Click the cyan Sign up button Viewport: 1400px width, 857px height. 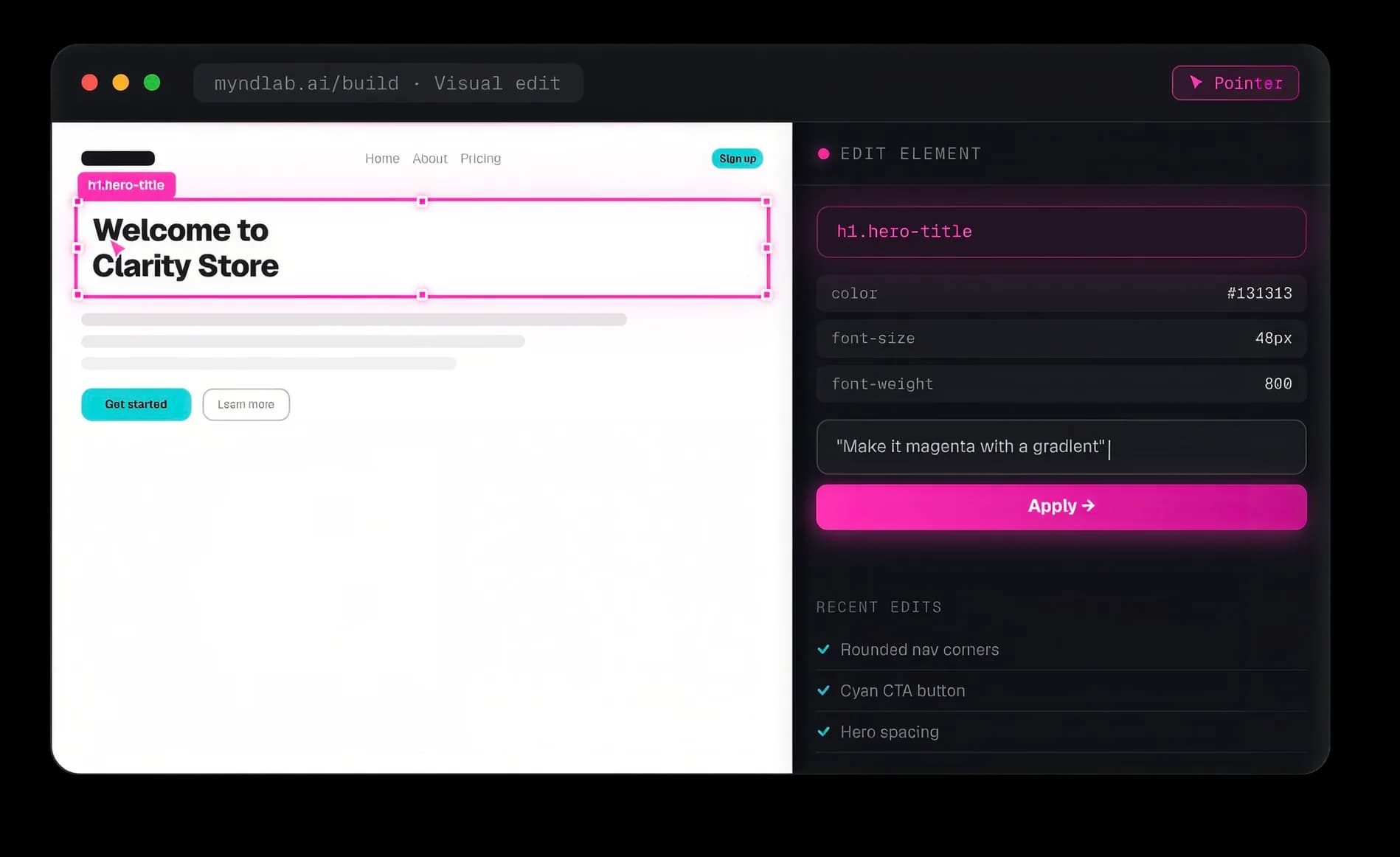[737, 159]
